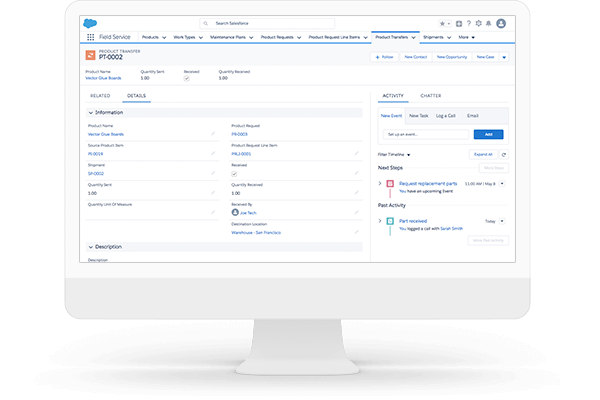Expand the Request replacement parts event
The image size is (600, 400).
[x=379, y=184]
